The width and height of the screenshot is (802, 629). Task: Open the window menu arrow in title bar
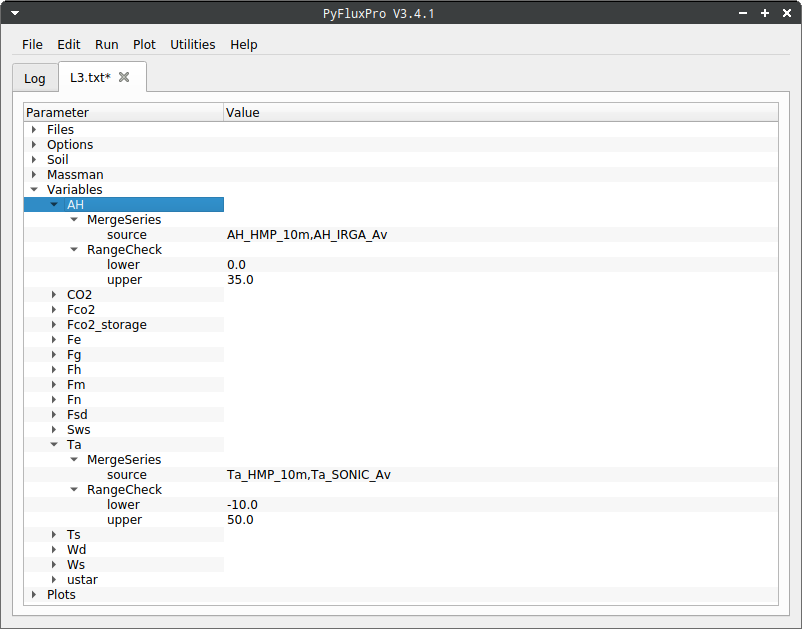(15, 13)
